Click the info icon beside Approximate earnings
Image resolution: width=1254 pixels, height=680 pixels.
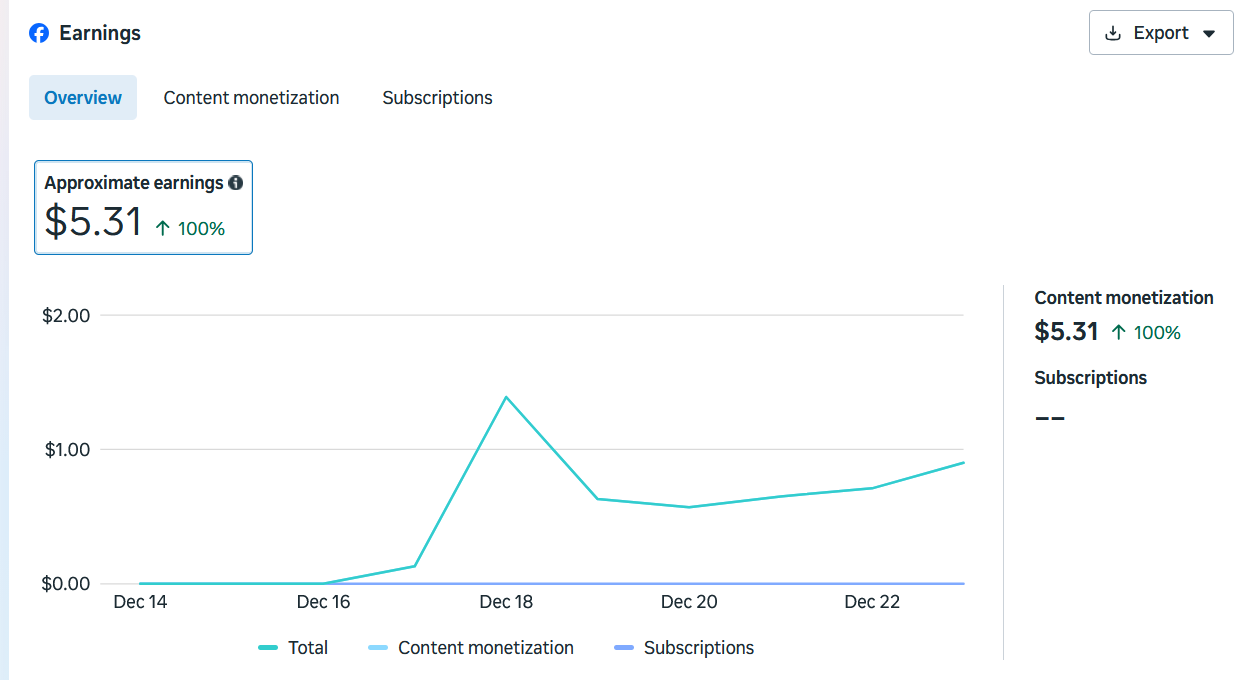[236, 183]
